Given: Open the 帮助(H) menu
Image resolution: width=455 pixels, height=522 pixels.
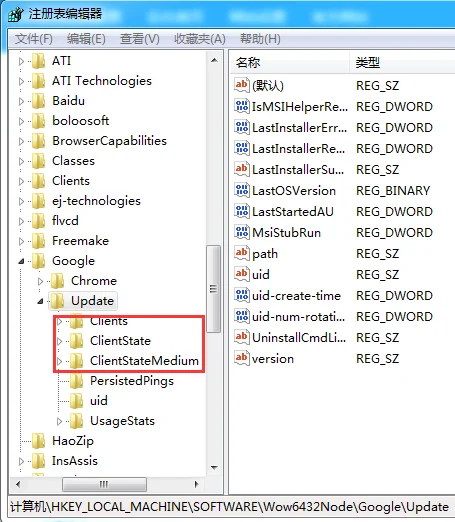Looking at the screenshot, I should (260, 39).
